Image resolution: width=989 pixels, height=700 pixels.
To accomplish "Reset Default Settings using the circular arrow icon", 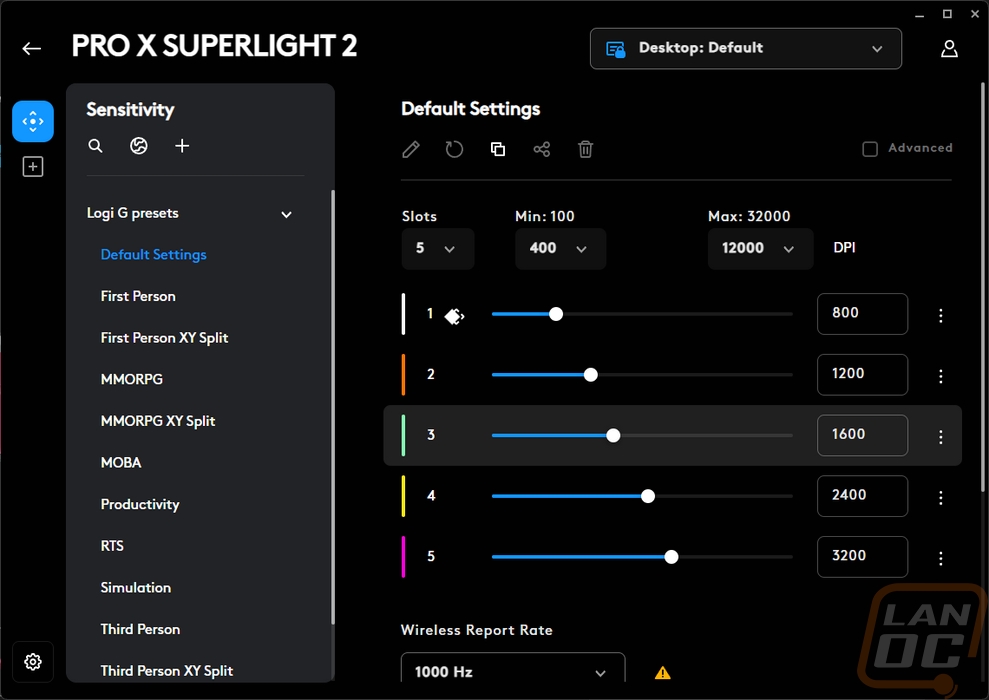I will click(x=454, y=149).
